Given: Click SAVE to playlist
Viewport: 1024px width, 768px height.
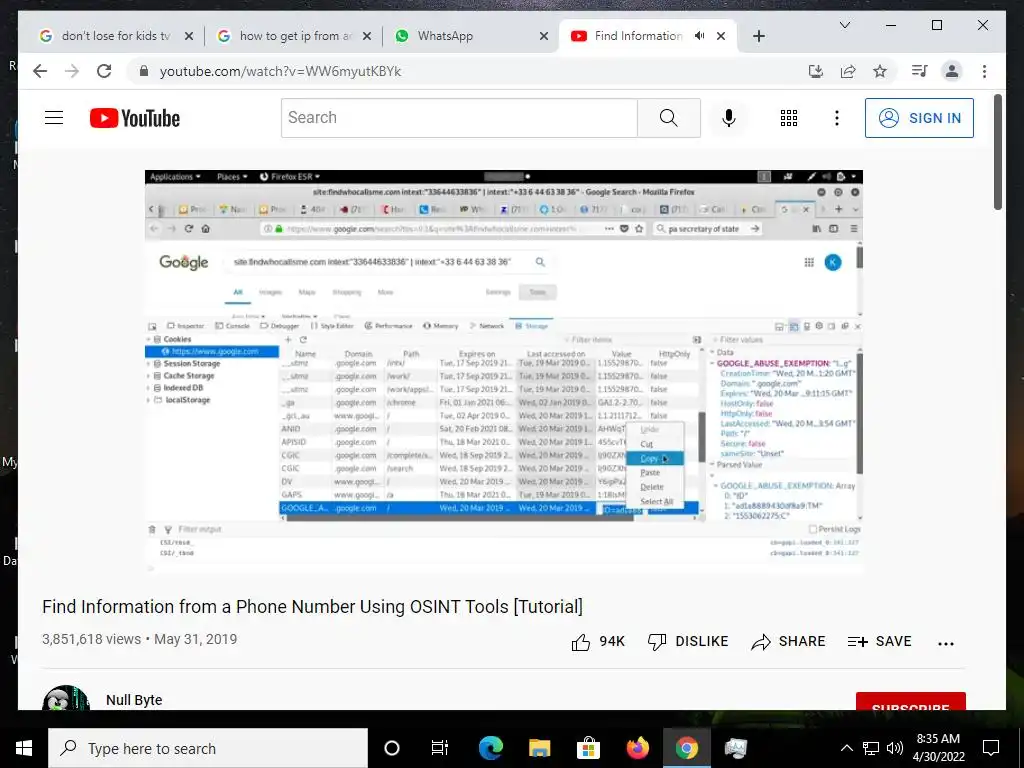Looking at the screenshot, I should (x=879, y=642).
